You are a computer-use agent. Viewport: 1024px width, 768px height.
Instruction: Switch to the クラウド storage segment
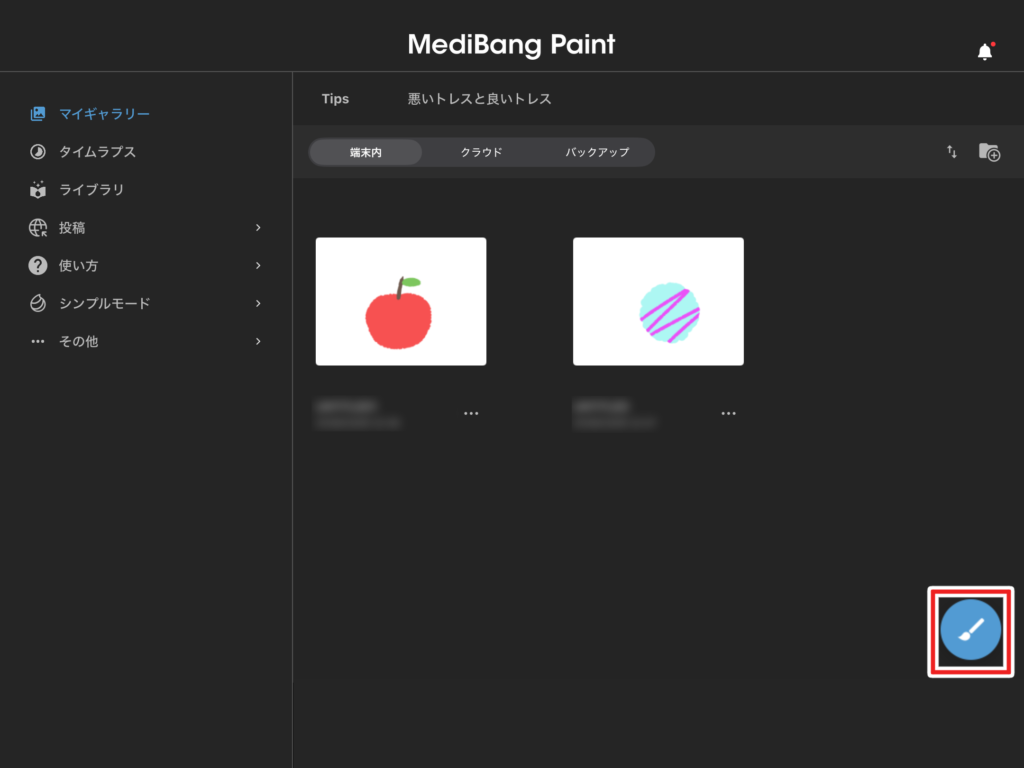pyautogui.click(x=481, y=152)
